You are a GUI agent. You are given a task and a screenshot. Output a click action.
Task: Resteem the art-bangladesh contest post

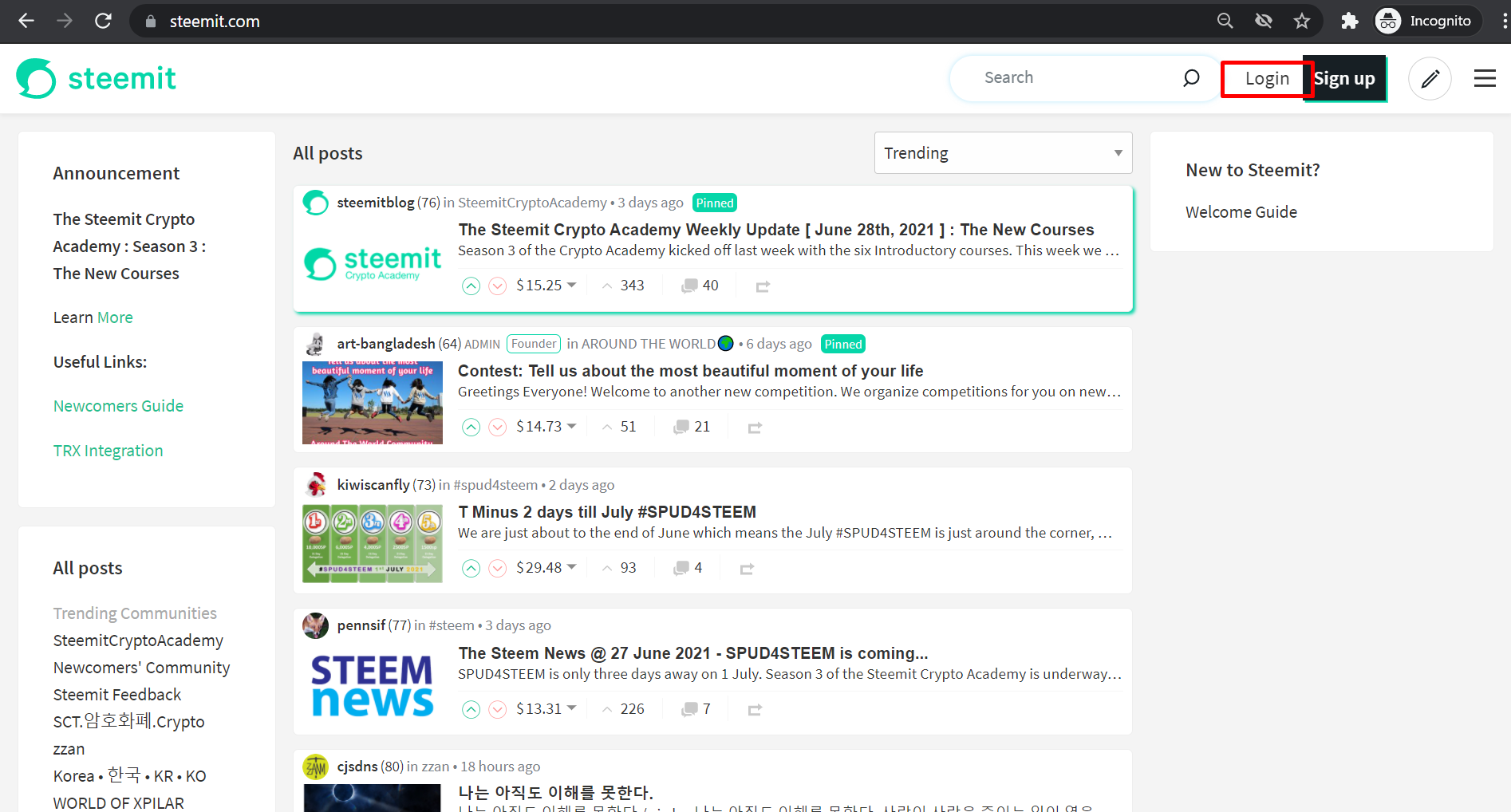755,428
